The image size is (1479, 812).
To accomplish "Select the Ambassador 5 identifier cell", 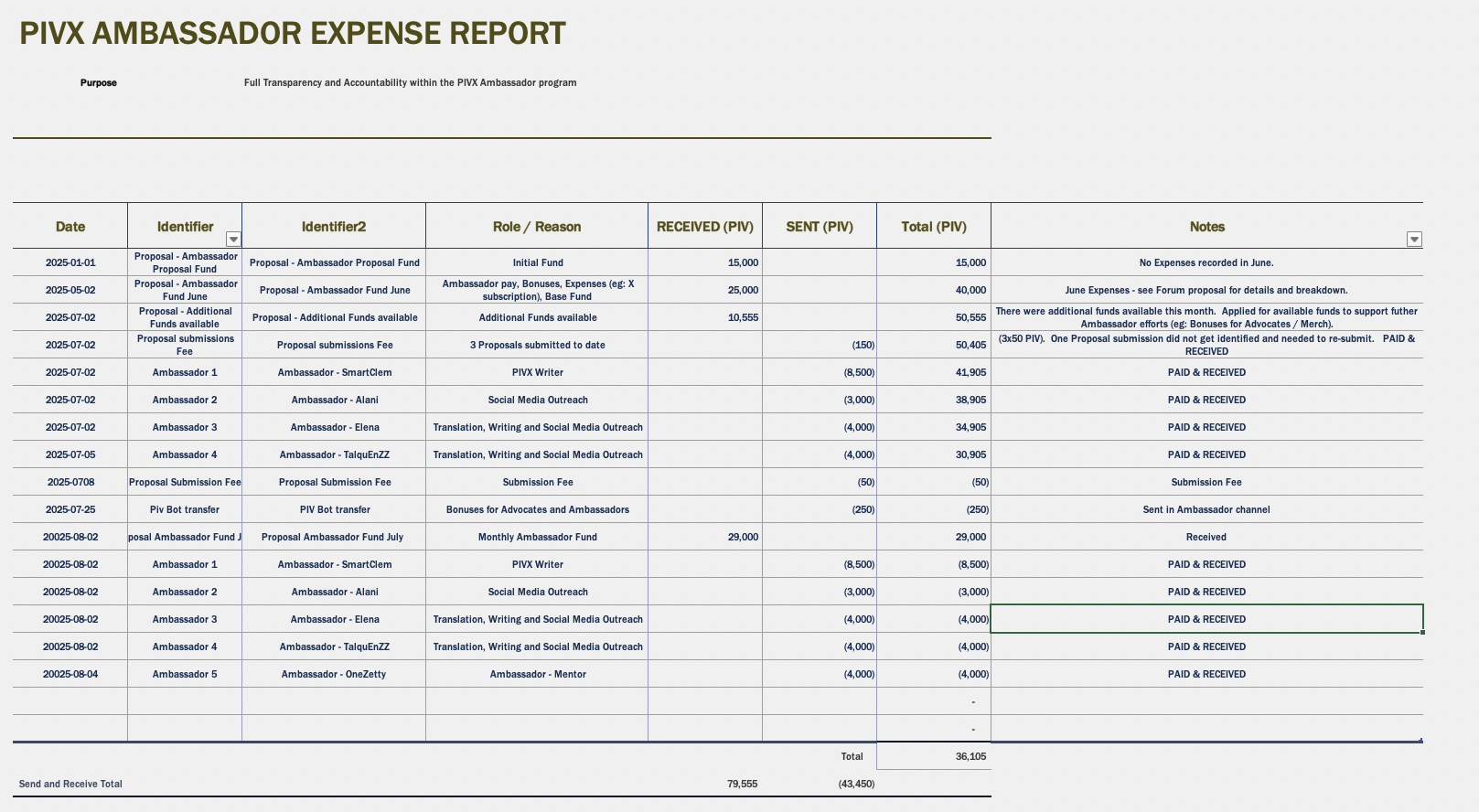I will click(x=185, y=674).
